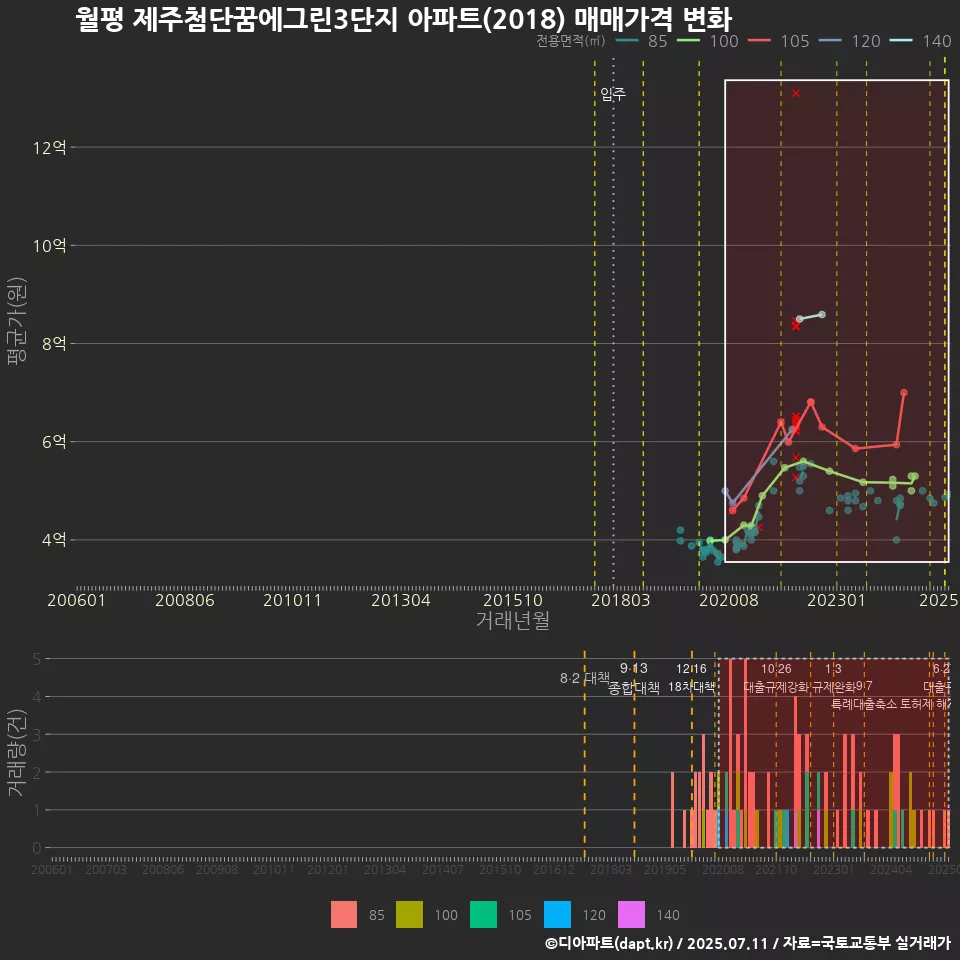Click the 85 salmon legend swatch
960x960 pixels.
(343, 914)
